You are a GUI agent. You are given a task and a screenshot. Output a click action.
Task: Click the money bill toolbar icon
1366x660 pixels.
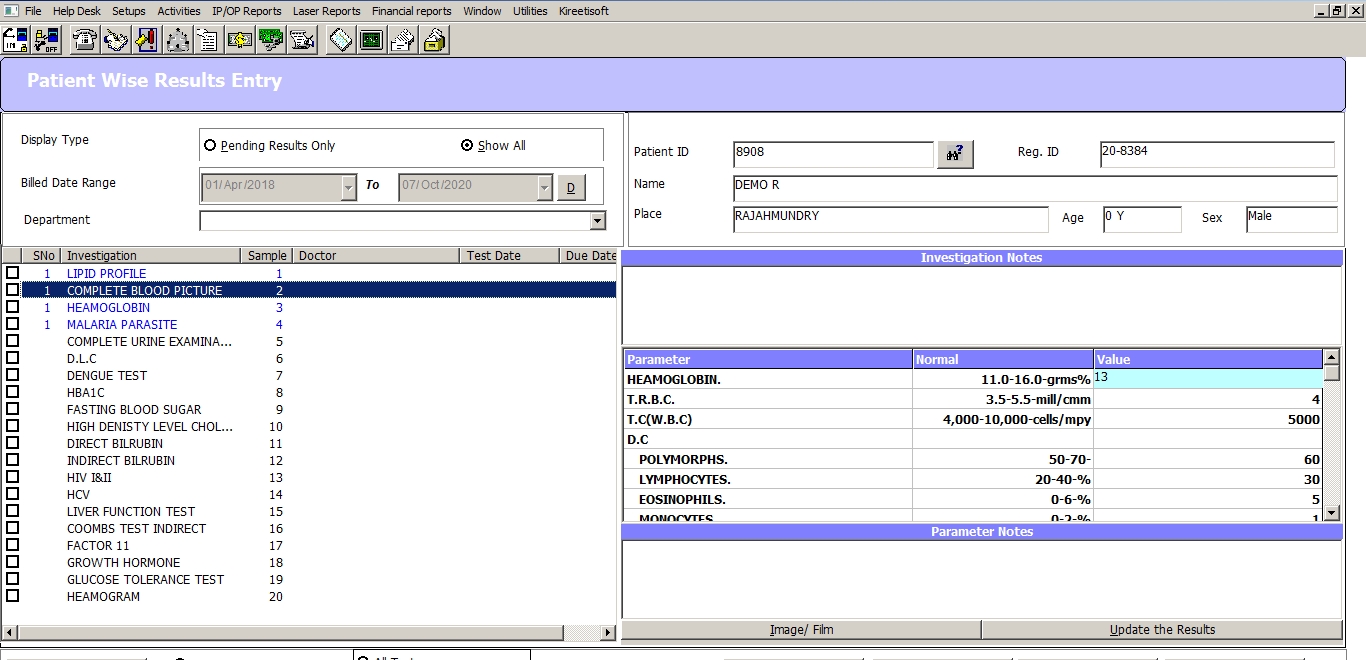click(240, 40)
